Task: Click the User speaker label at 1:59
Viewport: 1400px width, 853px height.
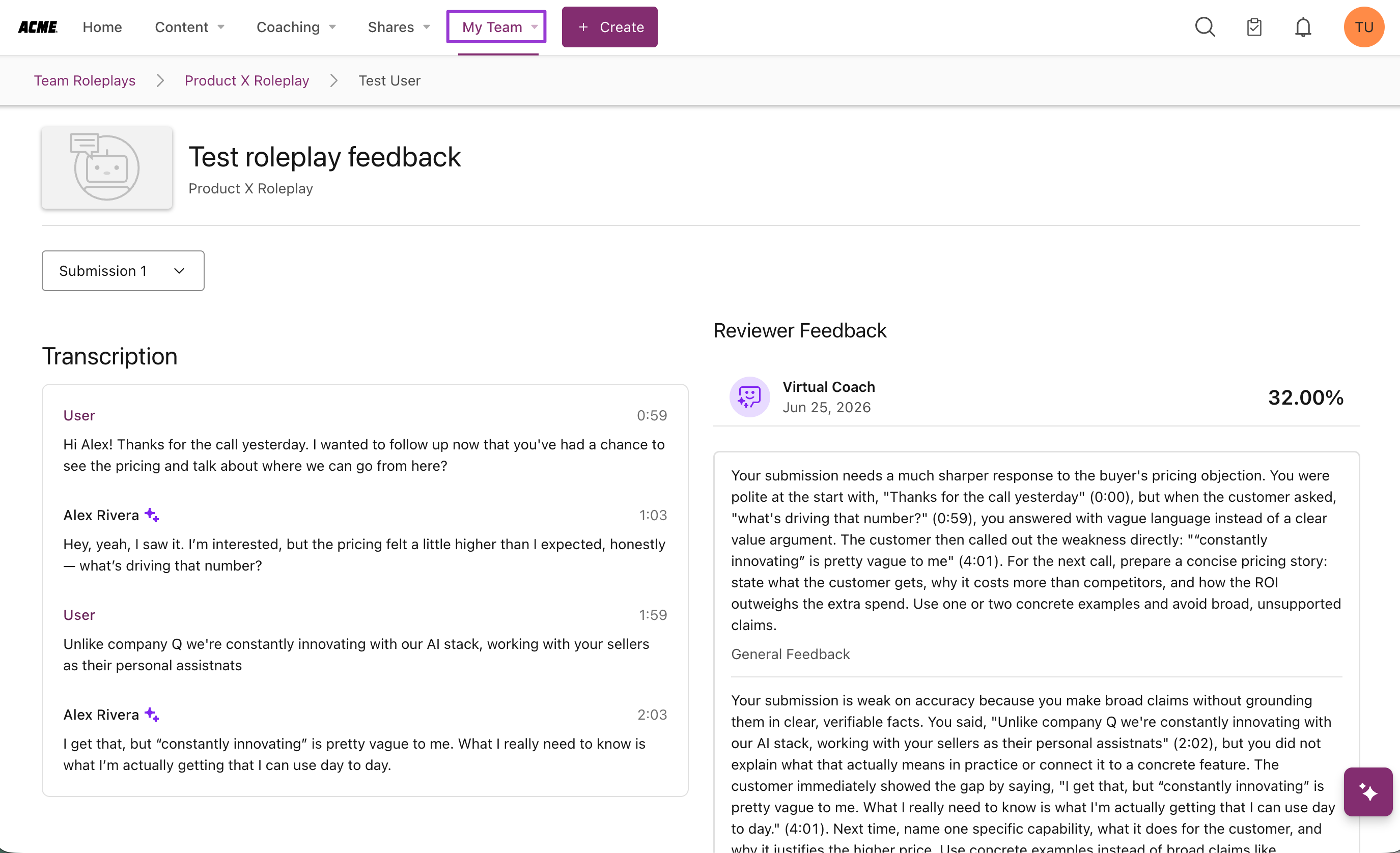Action: (x=79, y=615)
